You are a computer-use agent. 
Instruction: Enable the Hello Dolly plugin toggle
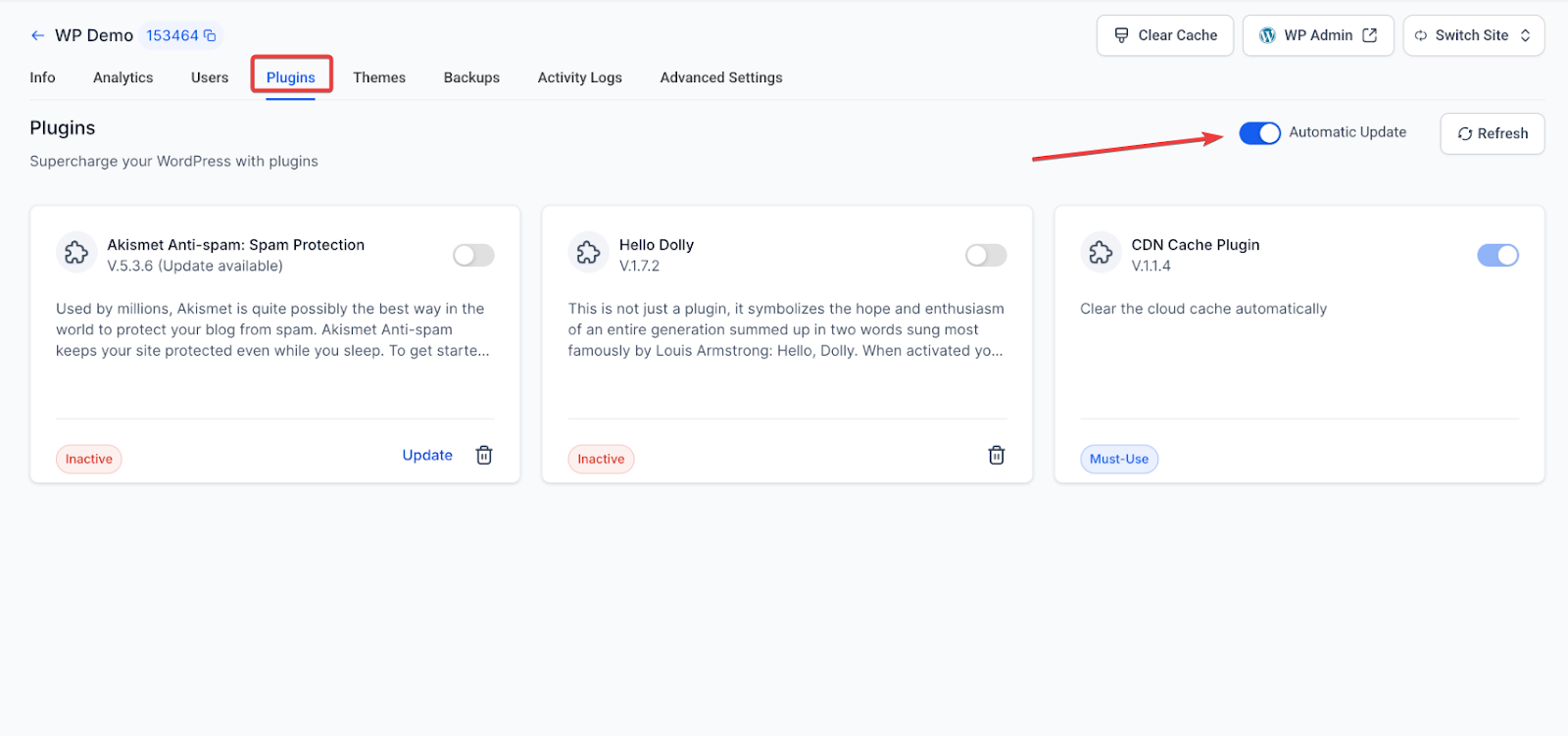(986, 256)
